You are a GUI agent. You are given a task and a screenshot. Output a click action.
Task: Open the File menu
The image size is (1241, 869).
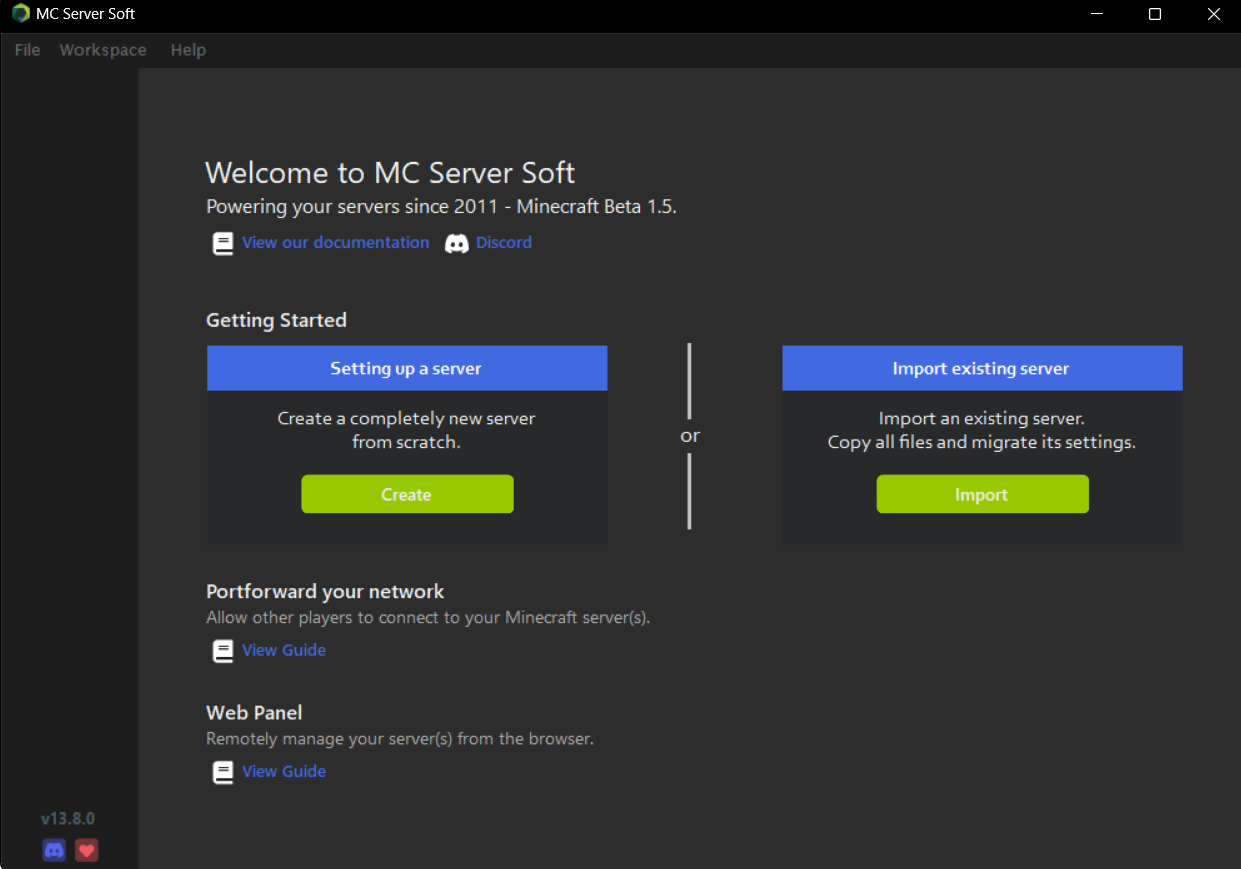[x=28, y=50]
